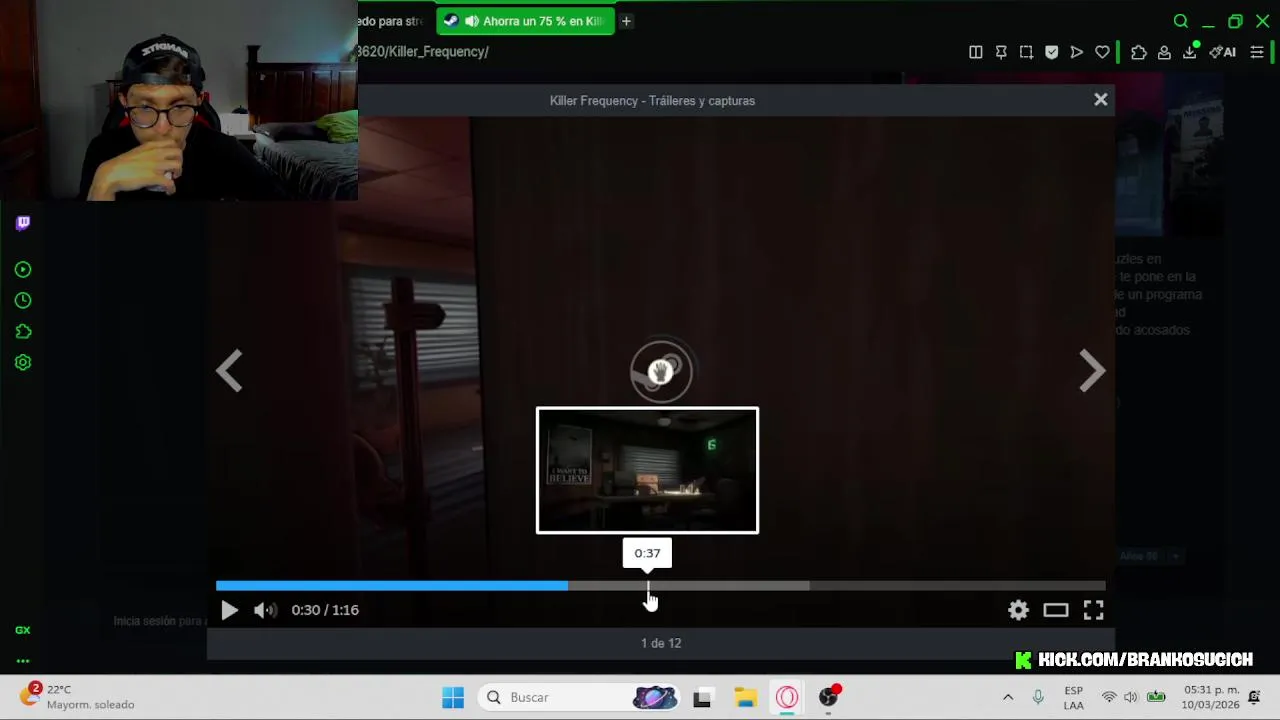
Task: Click the 0:30 / 1:16 time display
Action: click(x=325, y=610)
